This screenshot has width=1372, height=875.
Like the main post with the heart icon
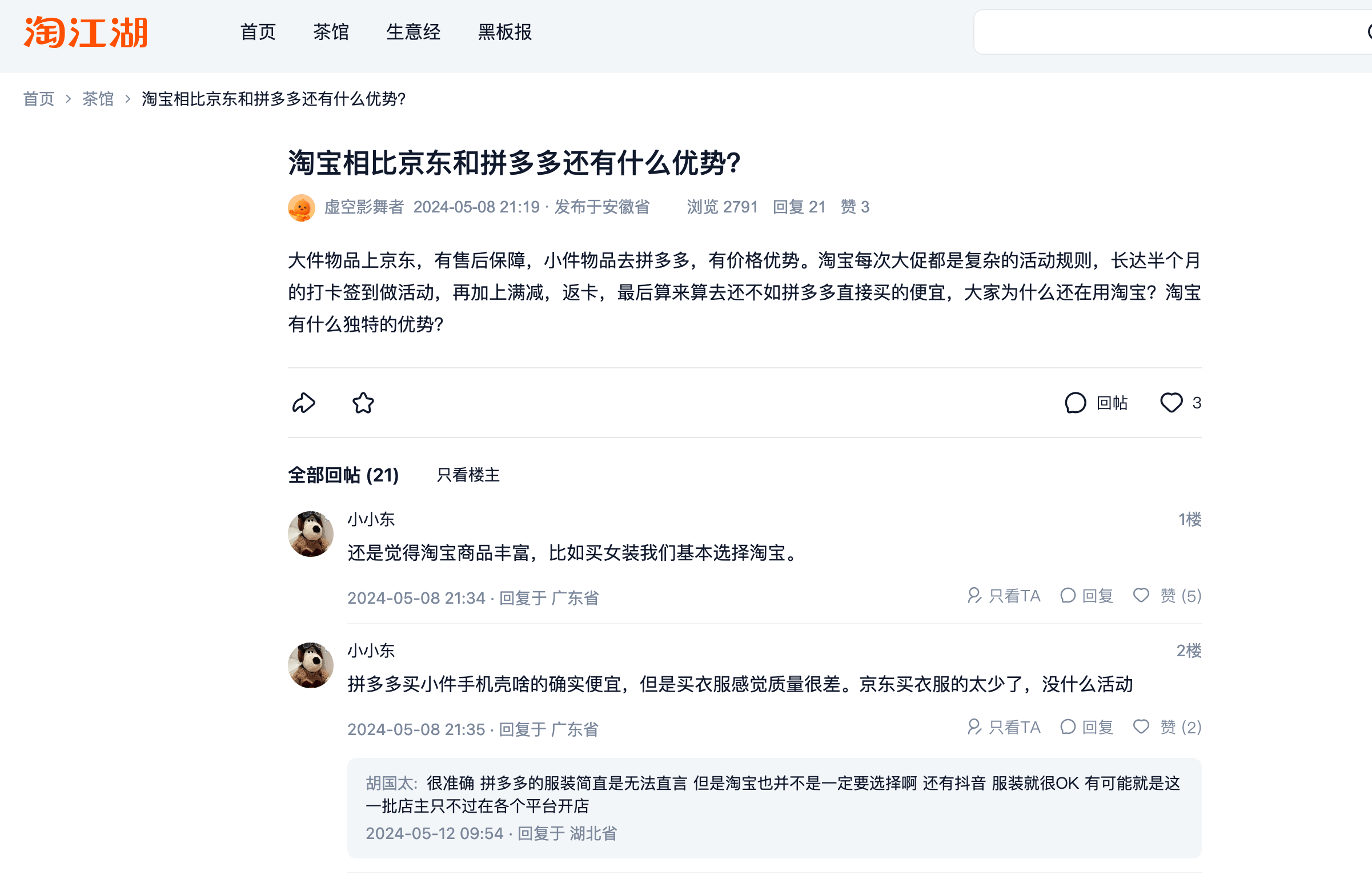pyautogui.click(x=1171, y=403)
